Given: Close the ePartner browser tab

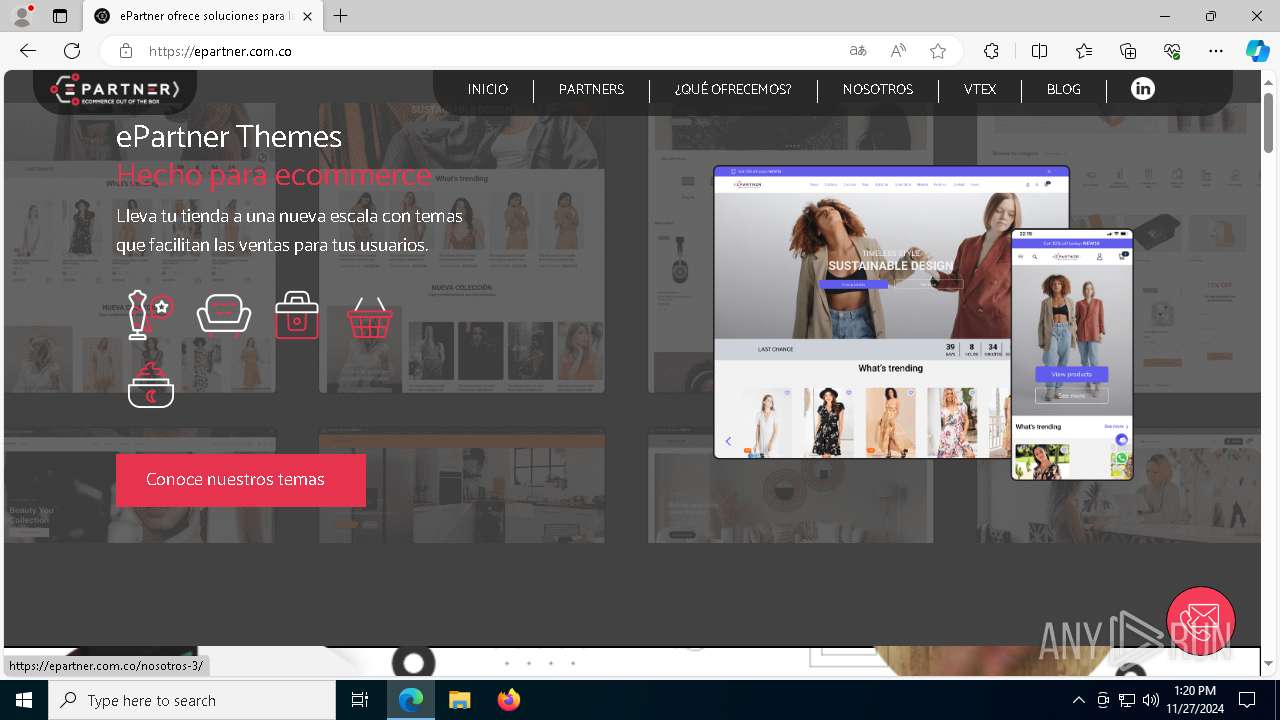Looking at the screenshot, I should [x=307, y=16].
